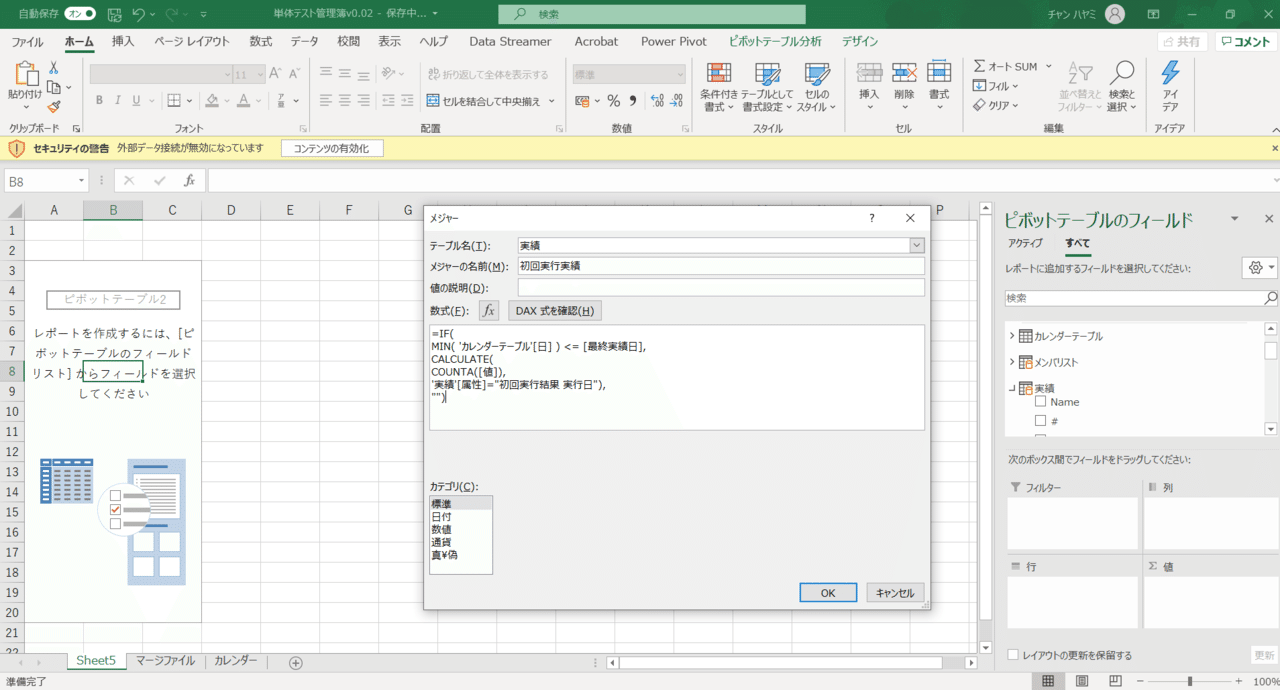Click the Undo arrow in the title bar
Viewport: 1280px width, 690px height.
click(138, 14)
